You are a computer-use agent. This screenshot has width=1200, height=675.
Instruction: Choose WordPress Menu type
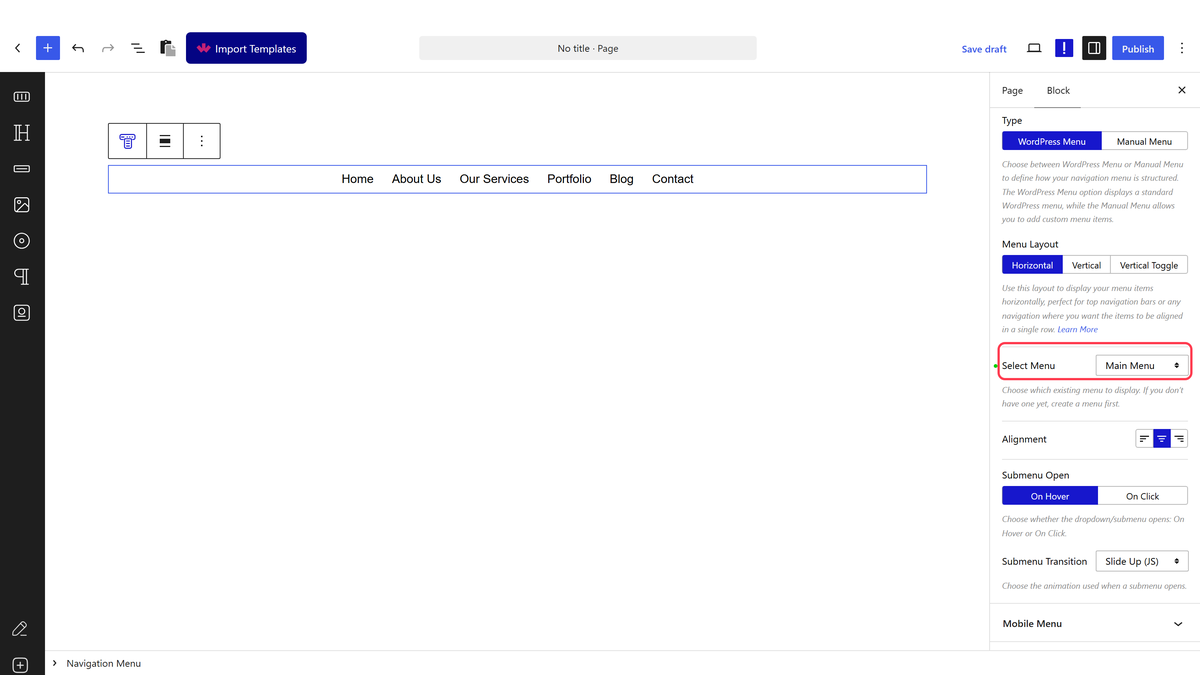click(x=1052, y=142)
